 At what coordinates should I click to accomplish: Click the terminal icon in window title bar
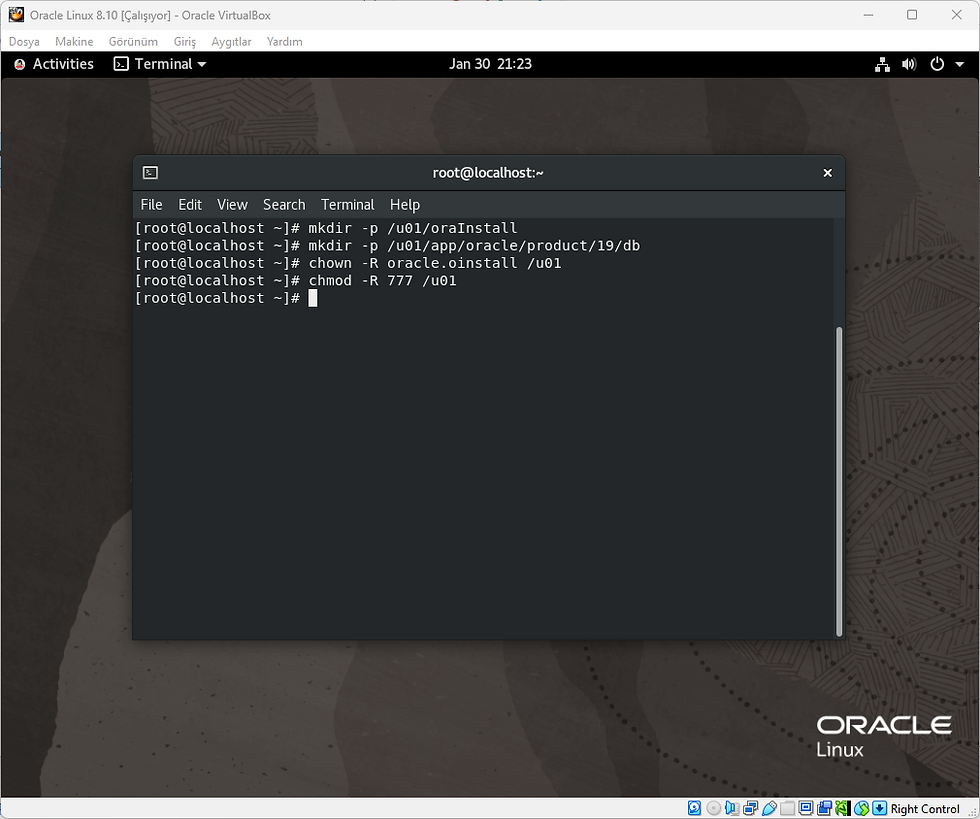(x=150, y=173)
